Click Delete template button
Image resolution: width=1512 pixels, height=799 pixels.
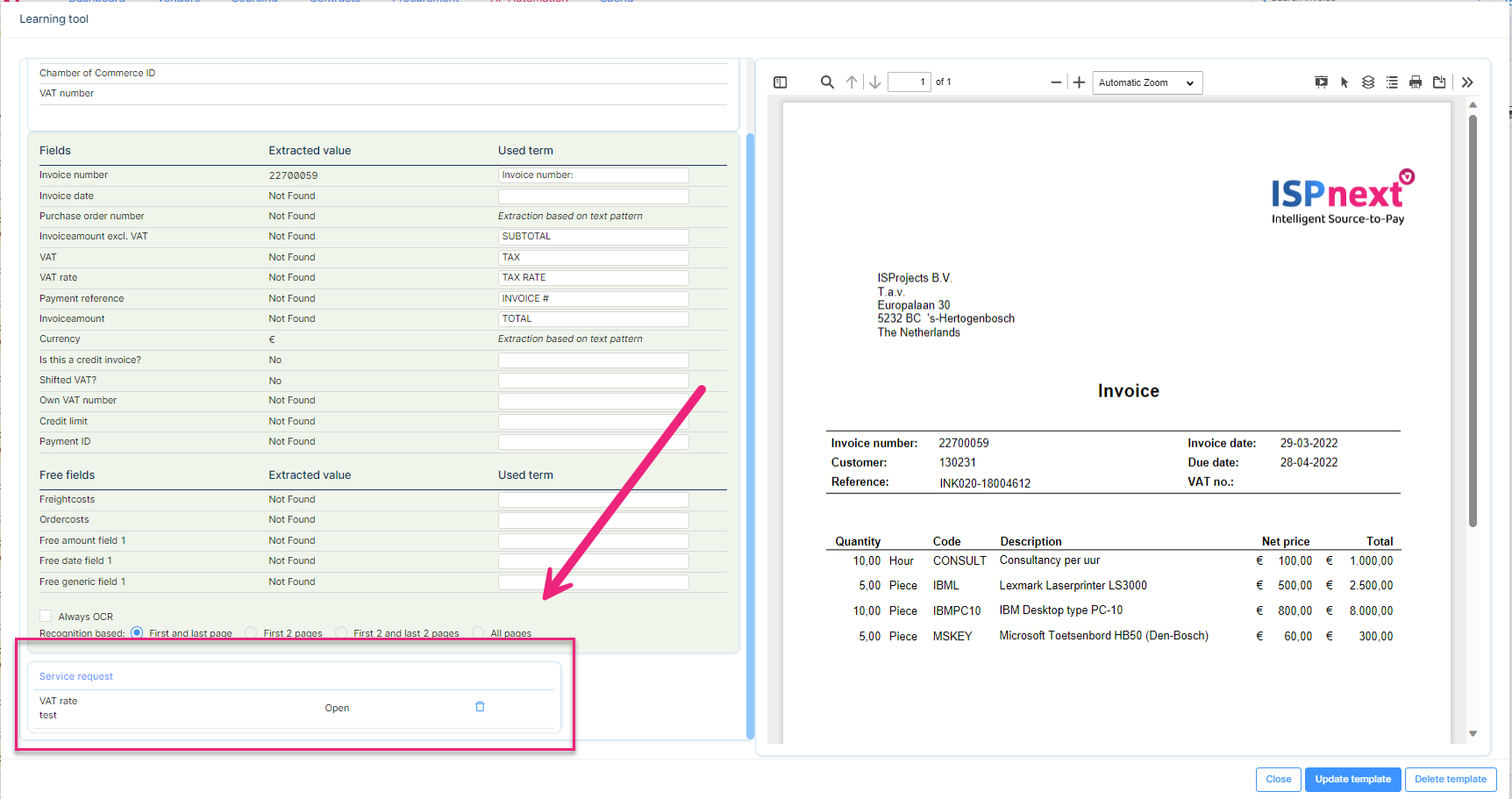tap(1451, 780)
